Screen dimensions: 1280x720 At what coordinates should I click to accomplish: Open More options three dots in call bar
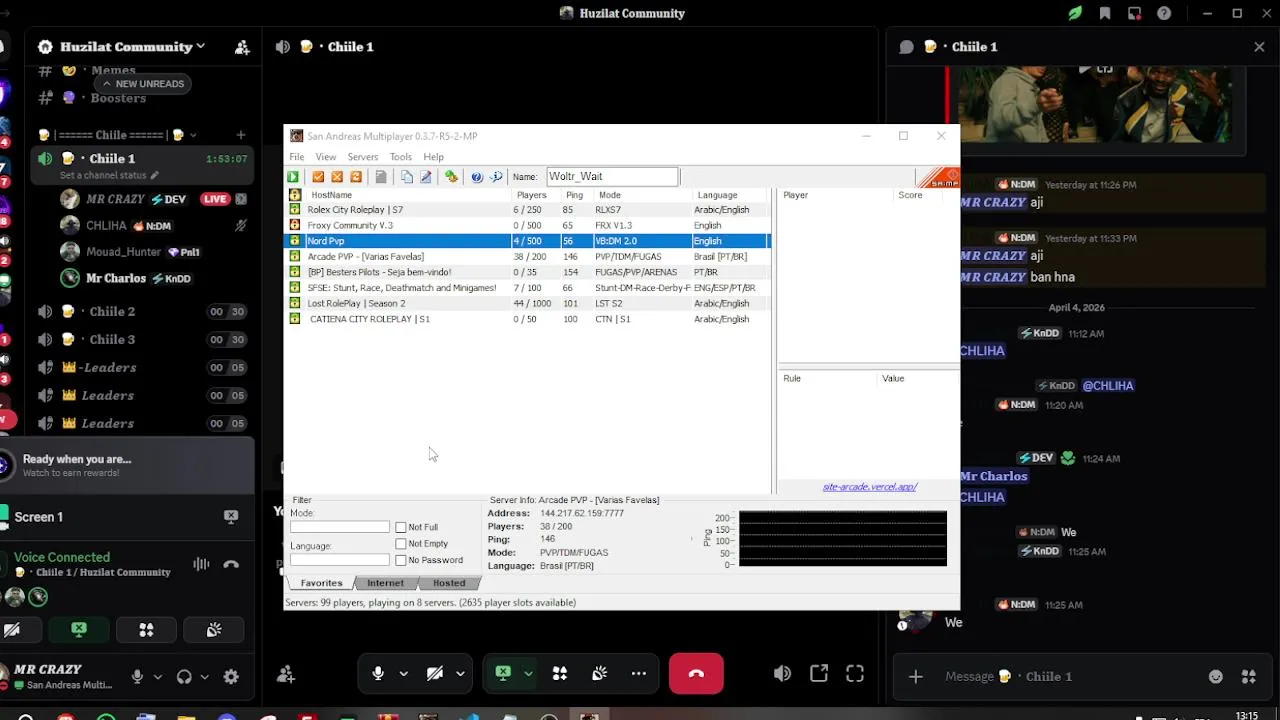tap(638, 674)
